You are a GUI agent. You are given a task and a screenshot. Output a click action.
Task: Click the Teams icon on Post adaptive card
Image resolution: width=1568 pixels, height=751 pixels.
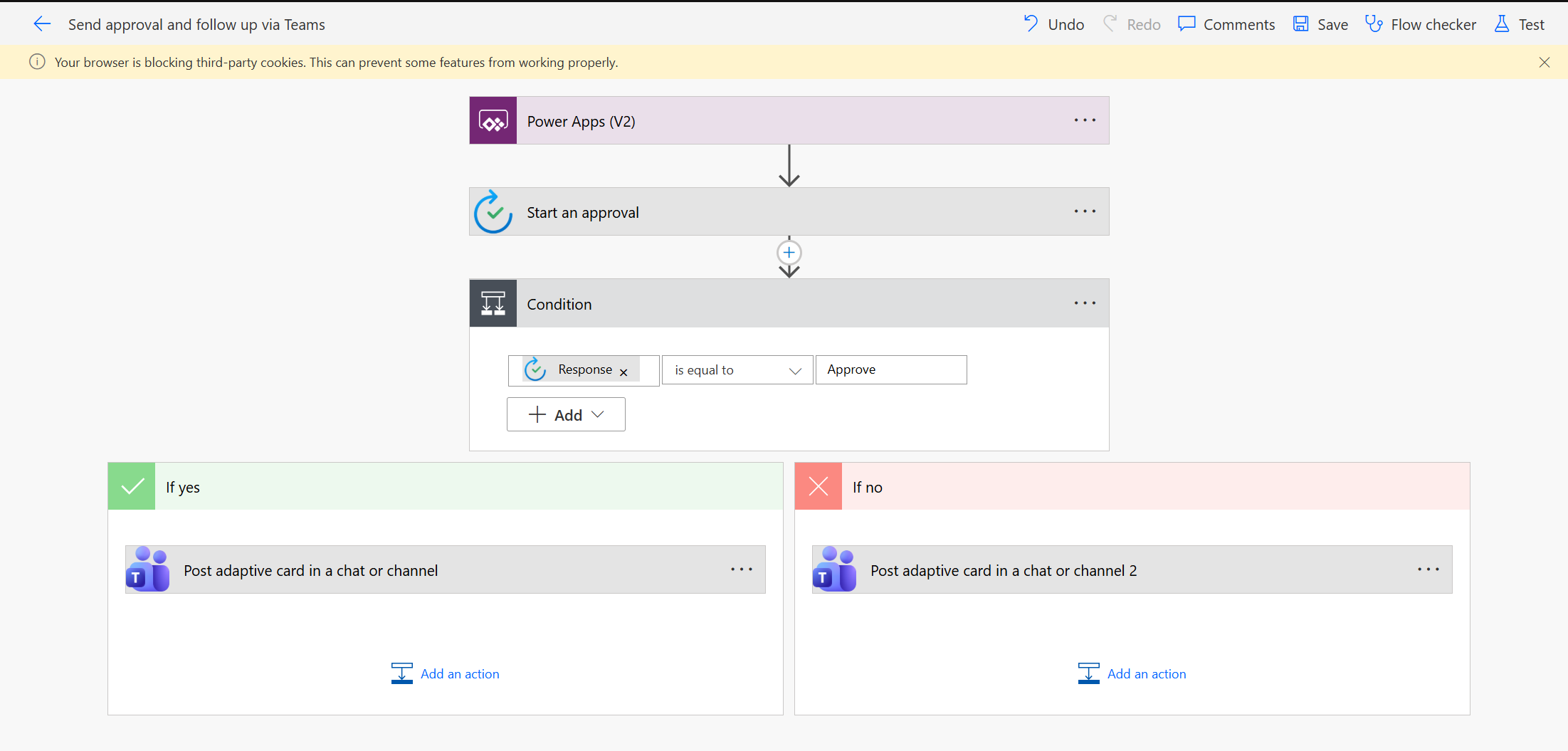(x=147, y=569)
